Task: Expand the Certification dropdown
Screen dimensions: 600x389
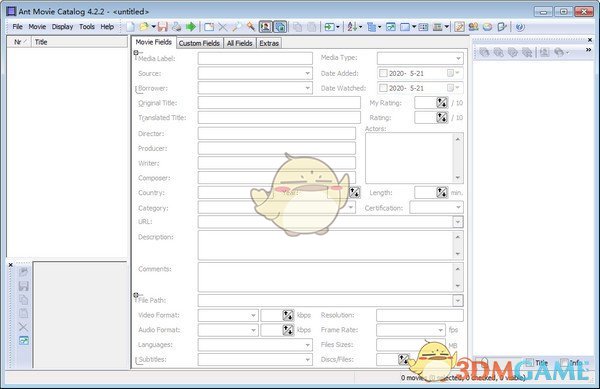Action: tap(458, 208)
